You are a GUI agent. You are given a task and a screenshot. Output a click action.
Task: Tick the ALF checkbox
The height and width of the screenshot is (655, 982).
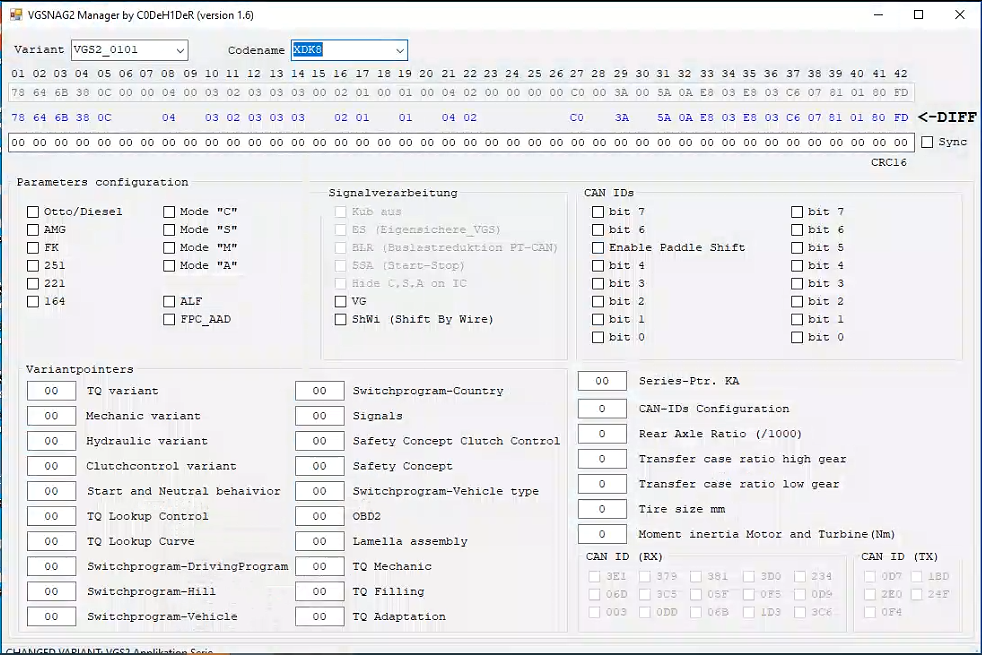point(171,302)
